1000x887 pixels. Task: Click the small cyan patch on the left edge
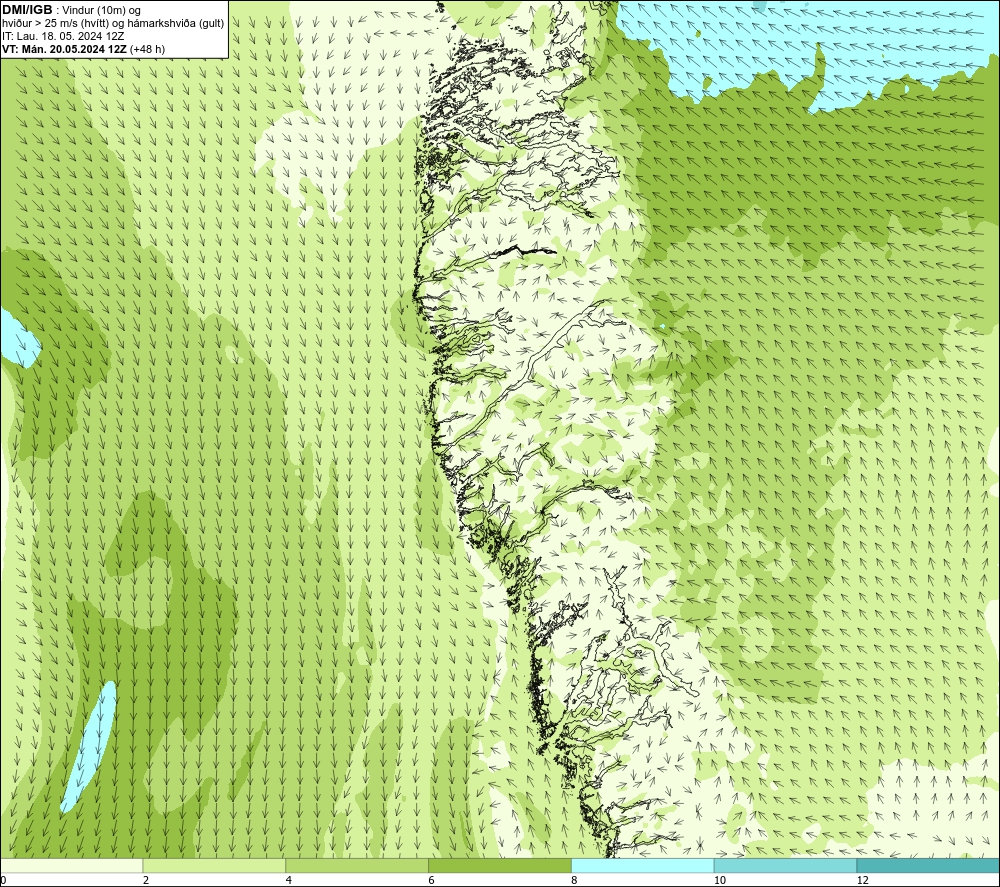(x=19, y=339)
